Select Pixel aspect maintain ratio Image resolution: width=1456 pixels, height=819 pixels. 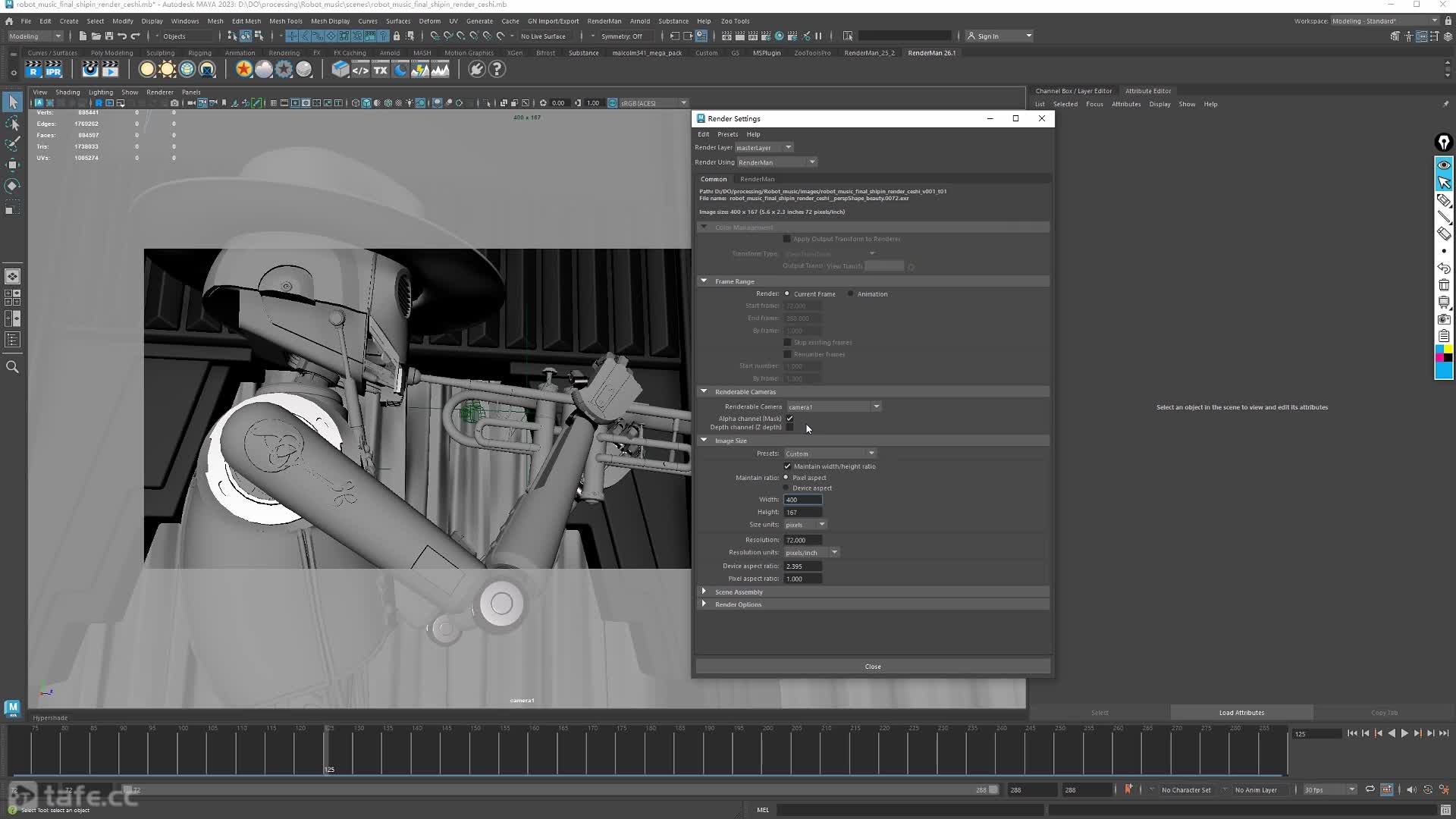tap(786, 478)
